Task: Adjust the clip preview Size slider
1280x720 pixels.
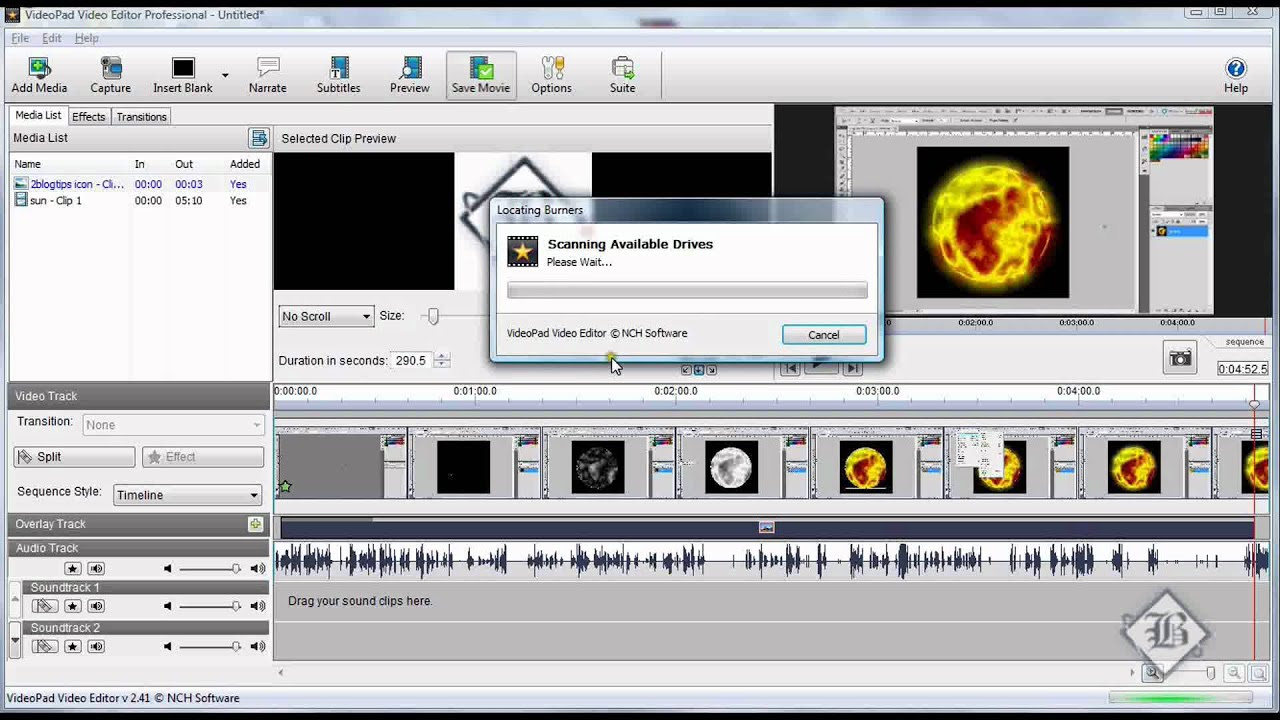Action: [x=432, y=316]
